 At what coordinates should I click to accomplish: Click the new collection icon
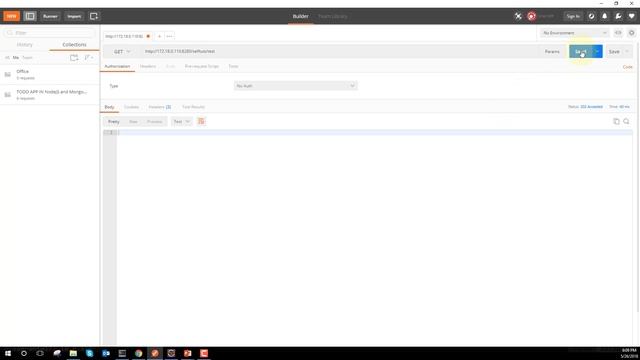(74, 58)
